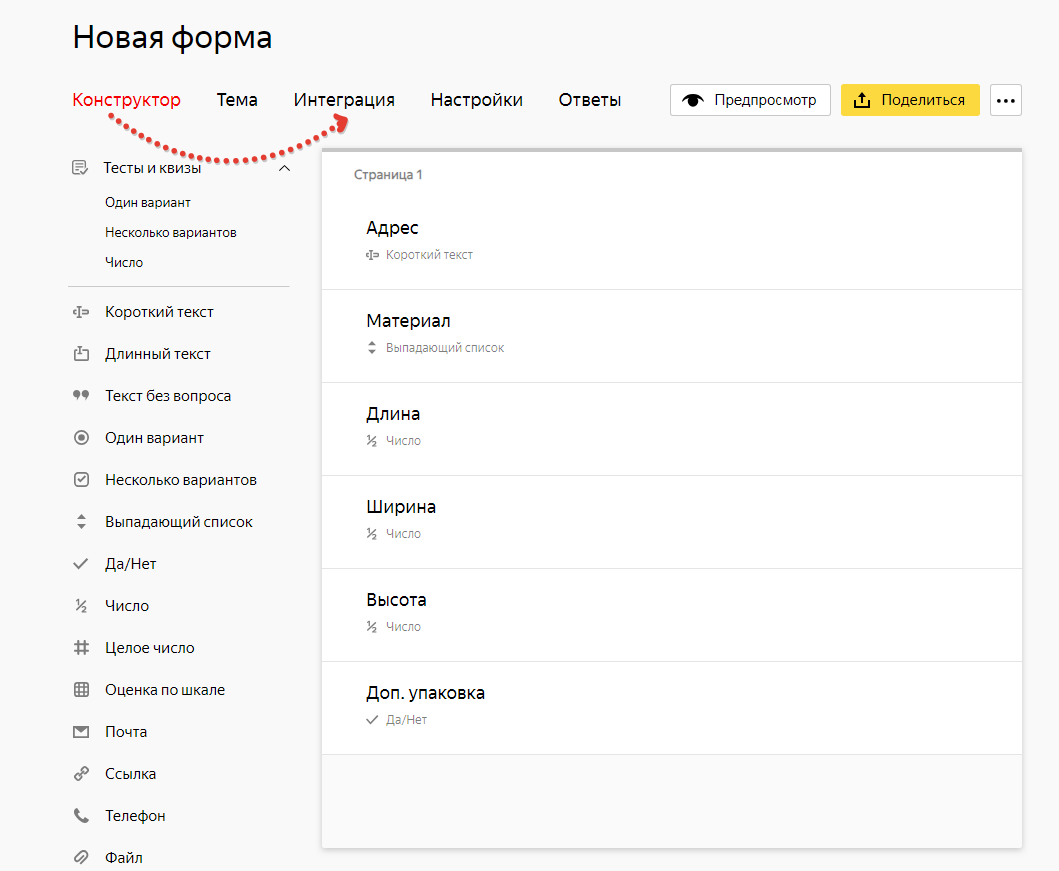The height and width of the screenshot is (871, 1059).
Task: Click the phone handset icon for Телефон
Action: pos(81,816)
